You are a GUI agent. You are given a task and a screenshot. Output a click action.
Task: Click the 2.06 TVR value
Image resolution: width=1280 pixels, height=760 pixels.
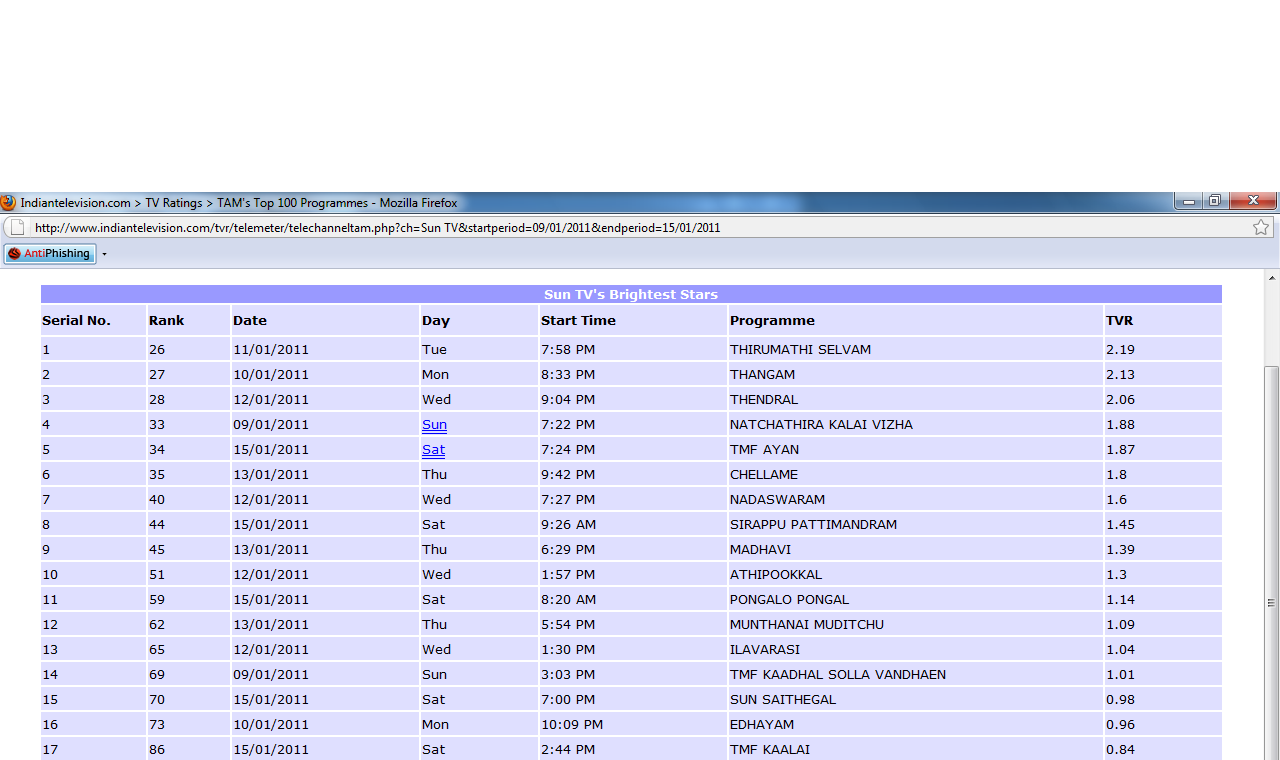(1120, 400)
